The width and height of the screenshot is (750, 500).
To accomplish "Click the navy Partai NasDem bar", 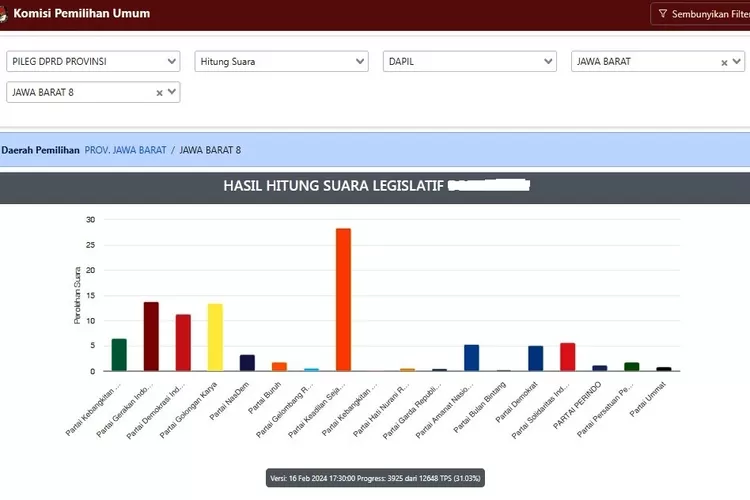I will 247,363.
